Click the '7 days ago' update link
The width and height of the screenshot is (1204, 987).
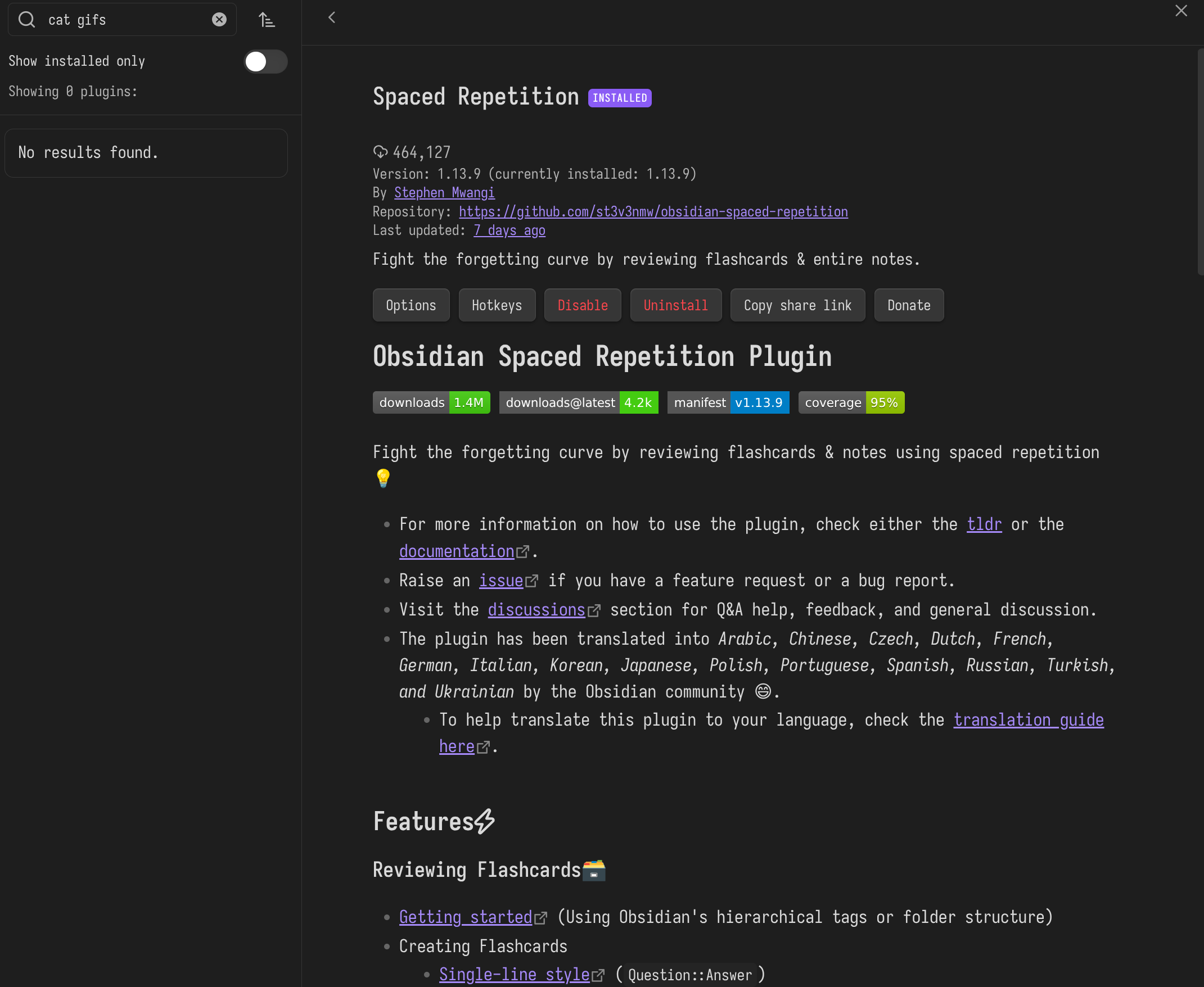coord(509,230)
